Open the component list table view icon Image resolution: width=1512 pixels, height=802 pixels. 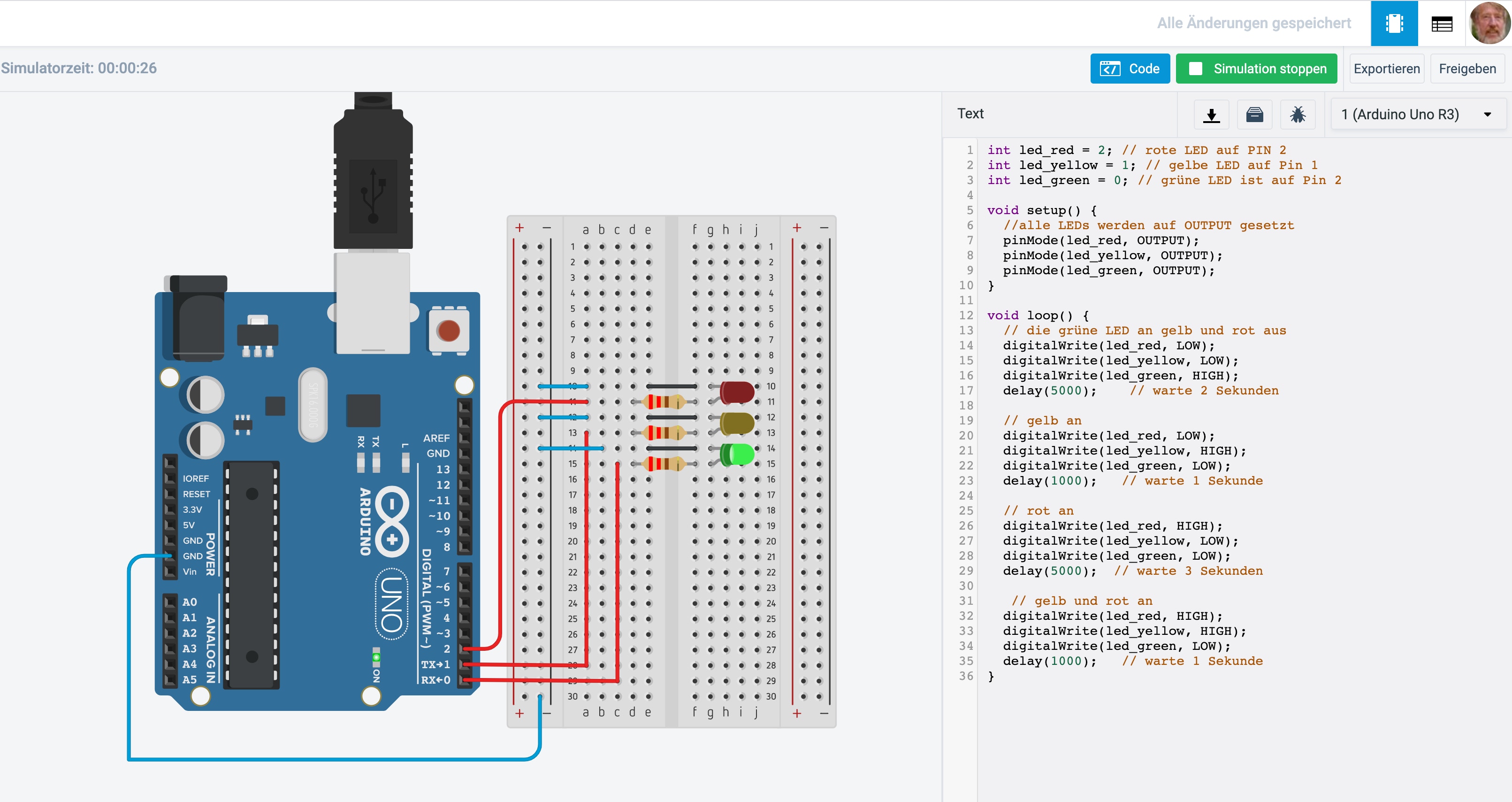1442,23
